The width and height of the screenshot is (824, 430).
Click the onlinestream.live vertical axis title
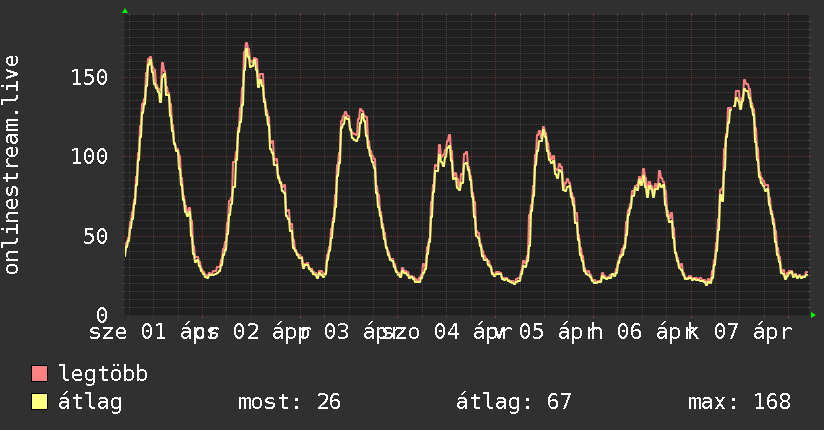pyautogui.click(x=12, y=165)
